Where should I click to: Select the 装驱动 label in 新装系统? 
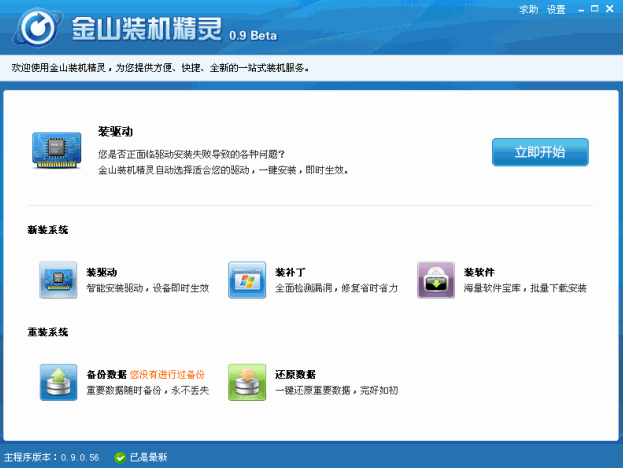pos(102,272)
